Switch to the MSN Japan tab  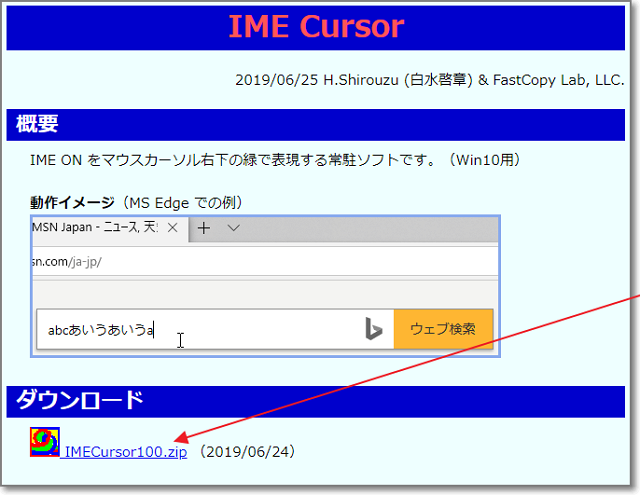tap(95, 228)
